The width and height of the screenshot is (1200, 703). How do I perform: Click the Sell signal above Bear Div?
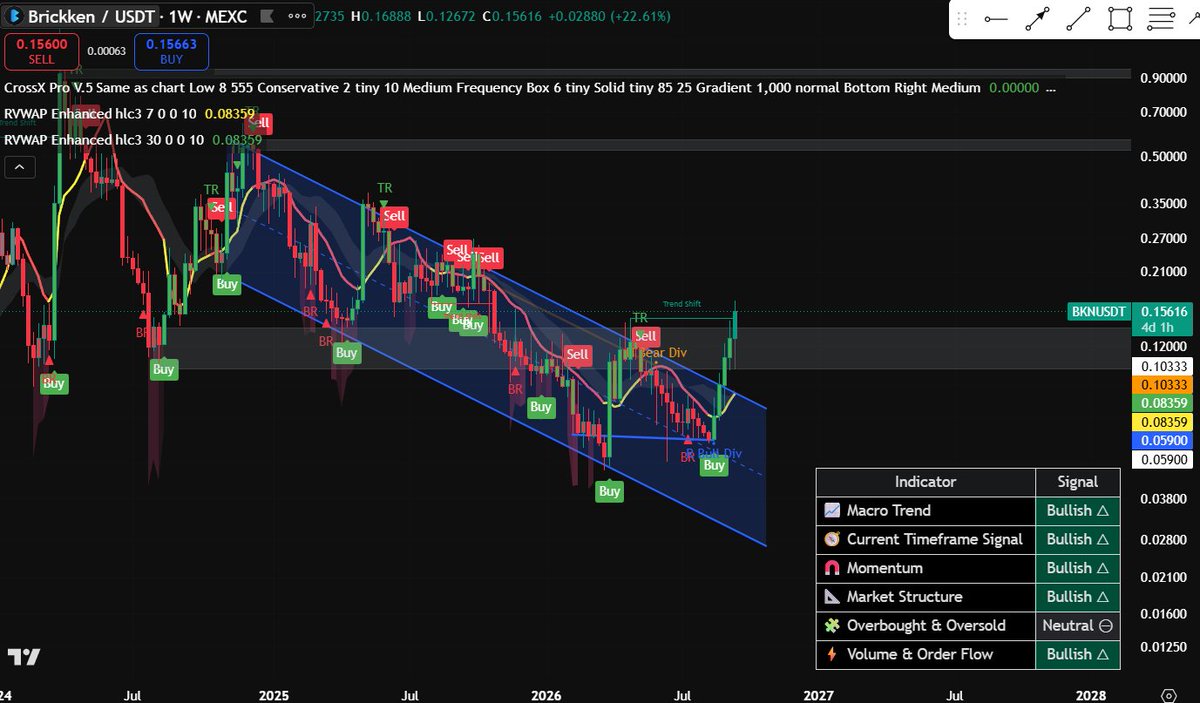click(646, 336)
